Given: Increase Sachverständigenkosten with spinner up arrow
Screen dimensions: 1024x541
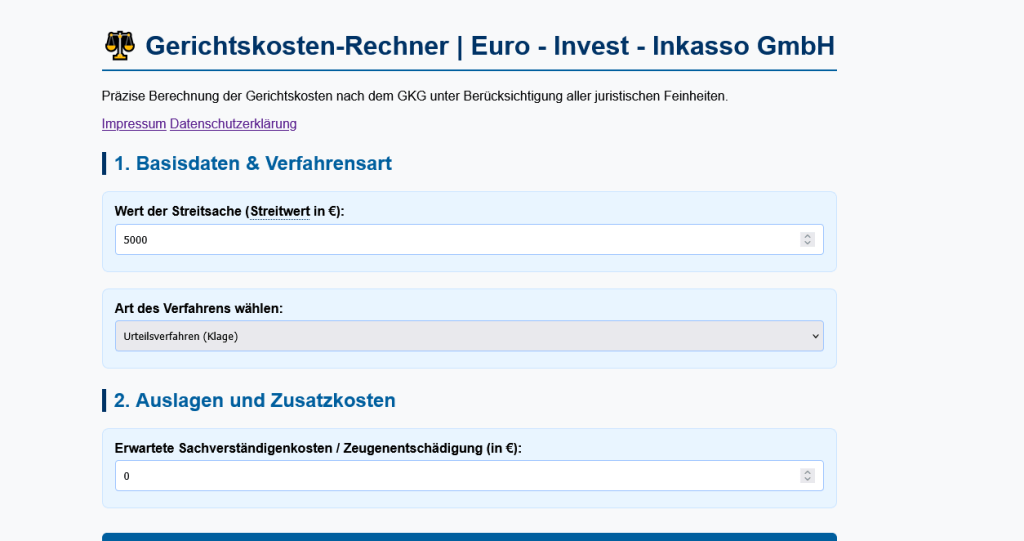Looking at the screenshot, I should (x=807, y=472).
